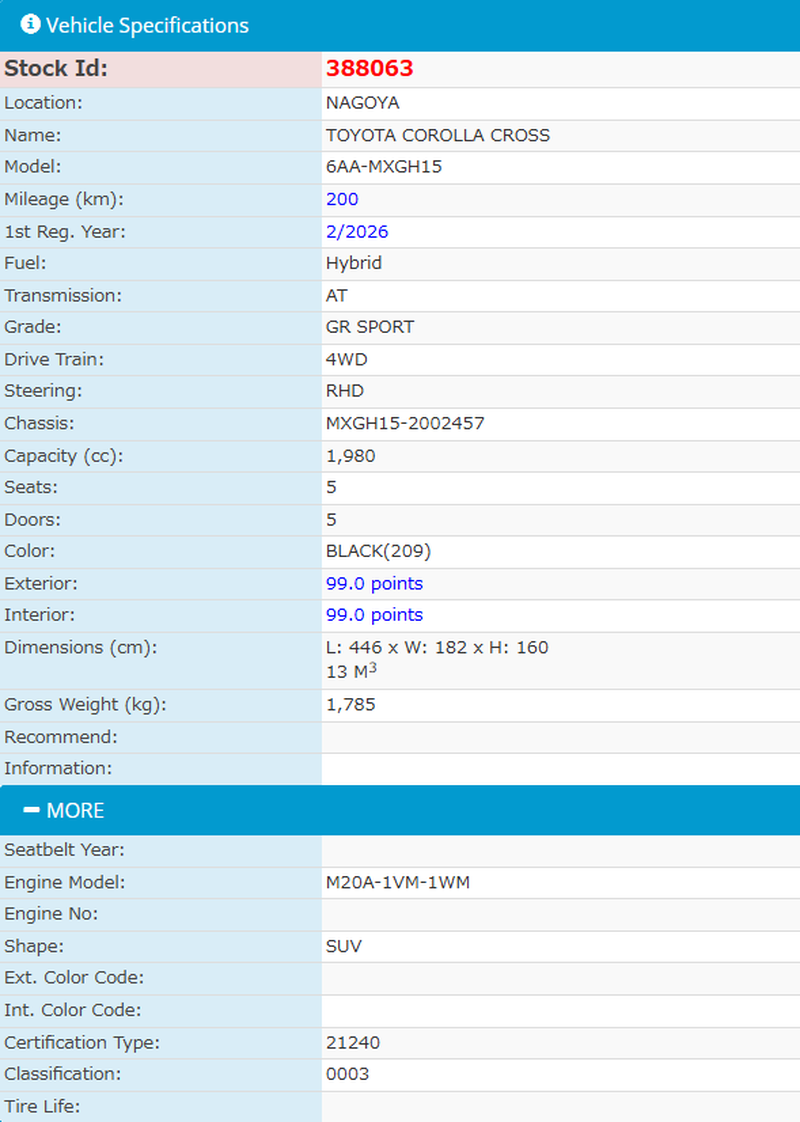The image size is (800, 1122).
Task: Select the 4WD drive train value
Action: pyautogui.click(x=346, y=359)
